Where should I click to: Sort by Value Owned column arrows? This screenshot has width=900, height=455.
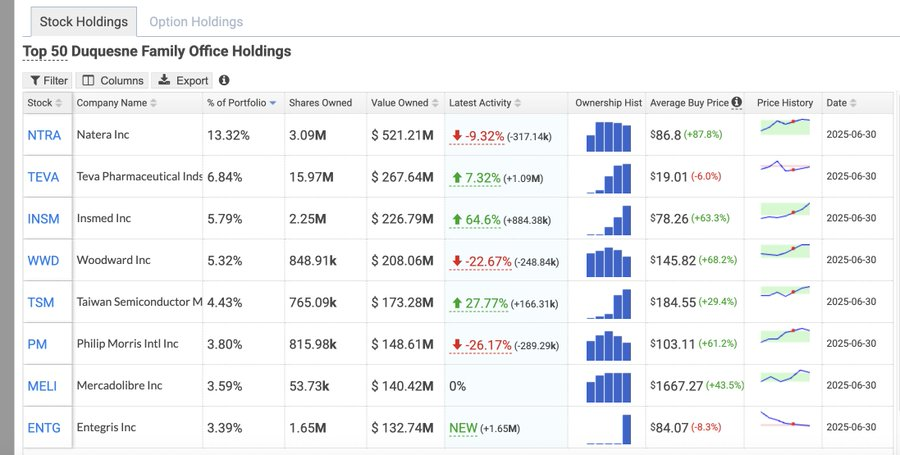point(435,103)
